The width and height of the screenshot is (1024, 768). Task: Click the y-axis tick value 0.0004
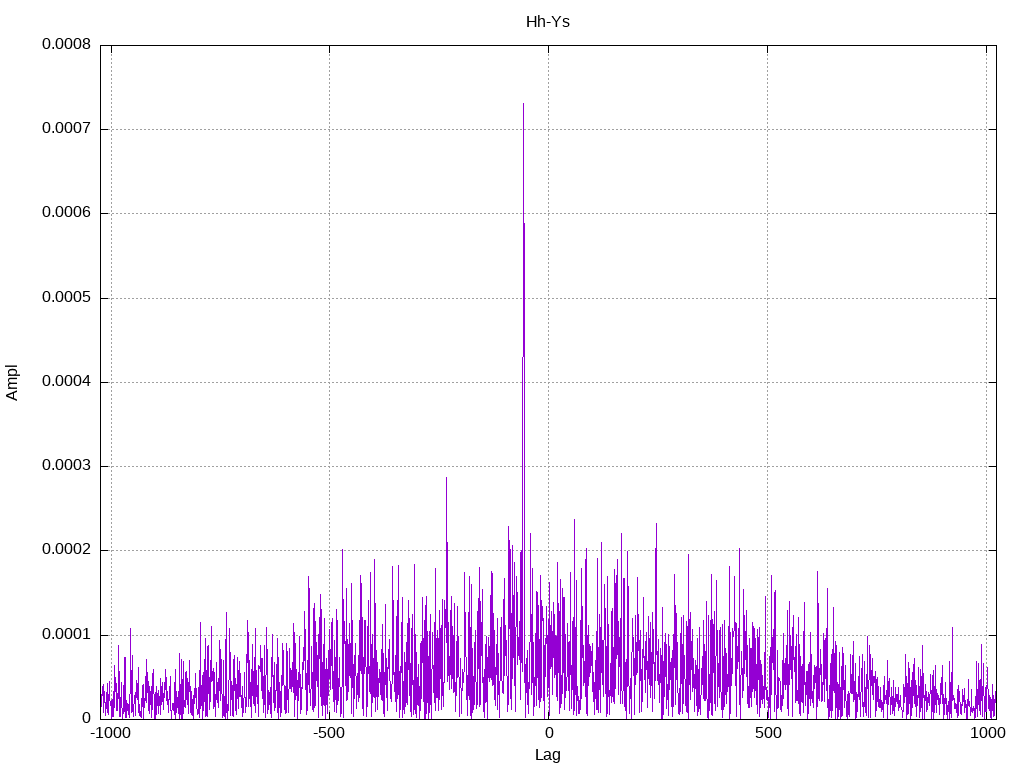(66, 381)
